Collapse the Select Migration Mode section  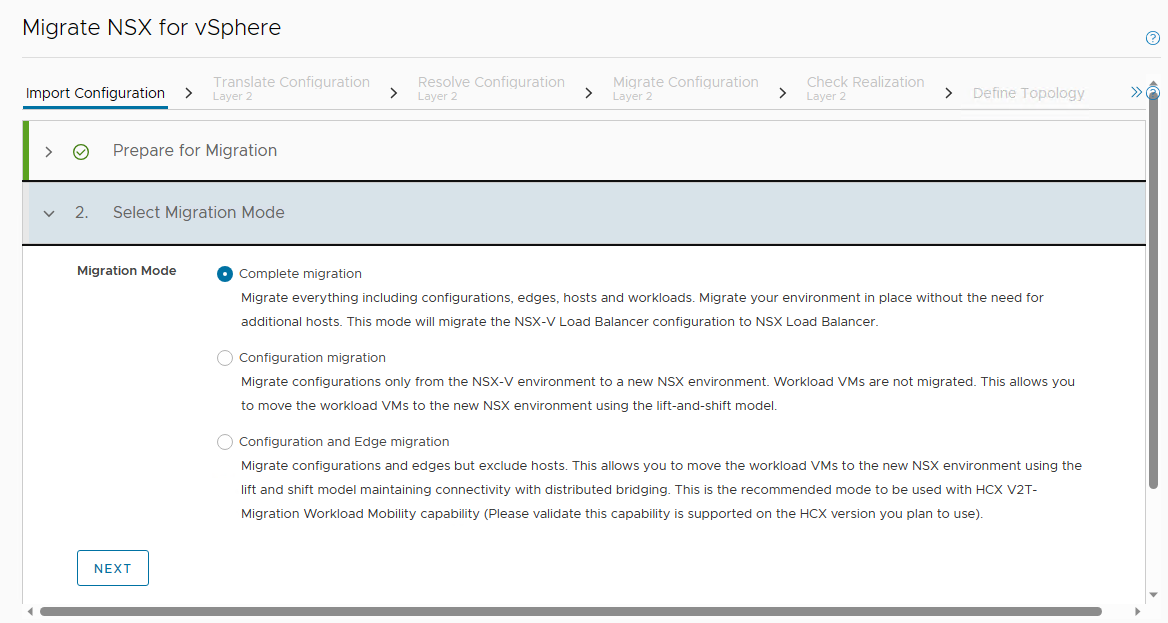click(49, 214)
